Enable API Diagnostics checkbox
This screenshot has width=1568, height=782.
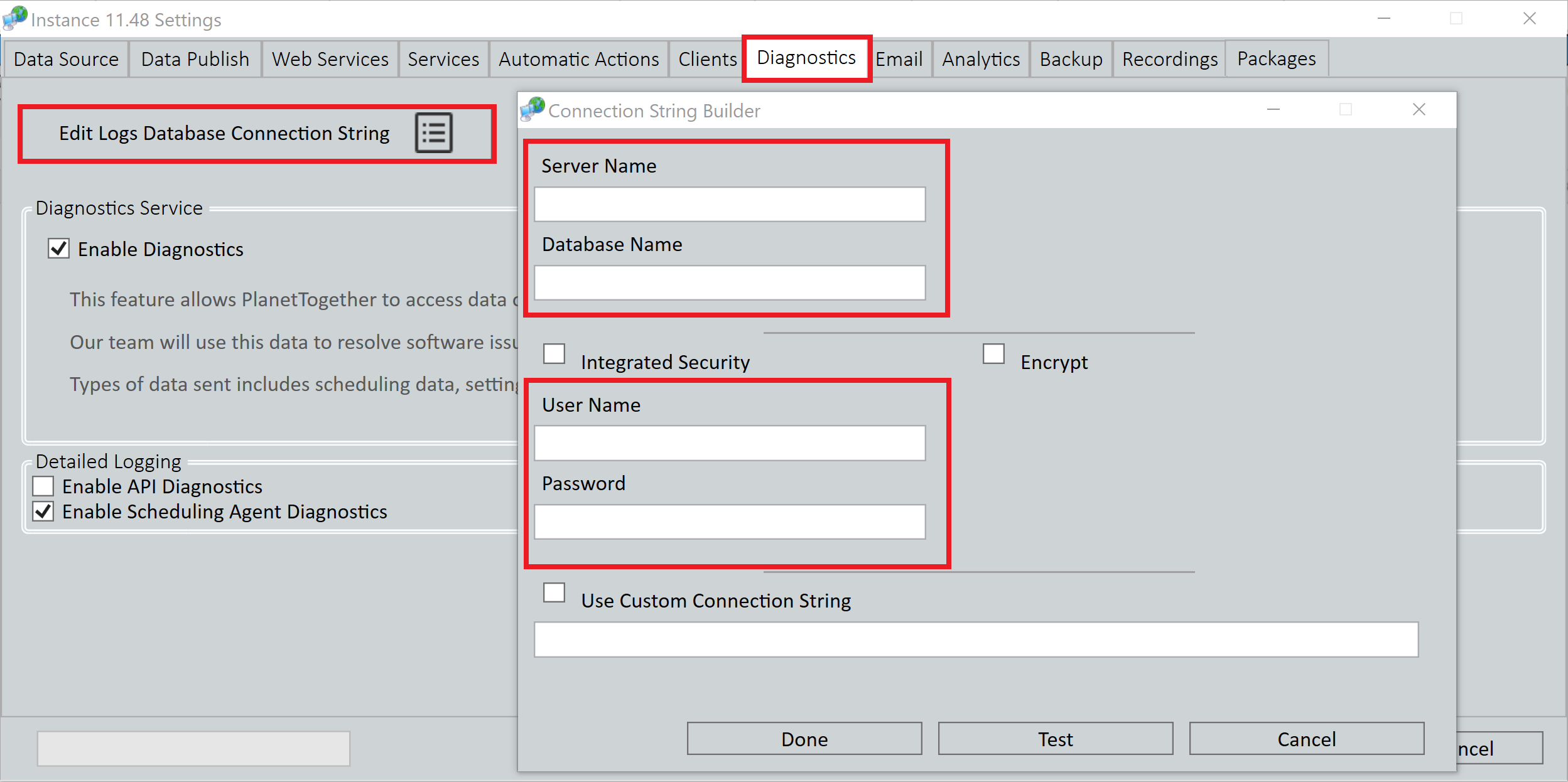click(43, 486)
